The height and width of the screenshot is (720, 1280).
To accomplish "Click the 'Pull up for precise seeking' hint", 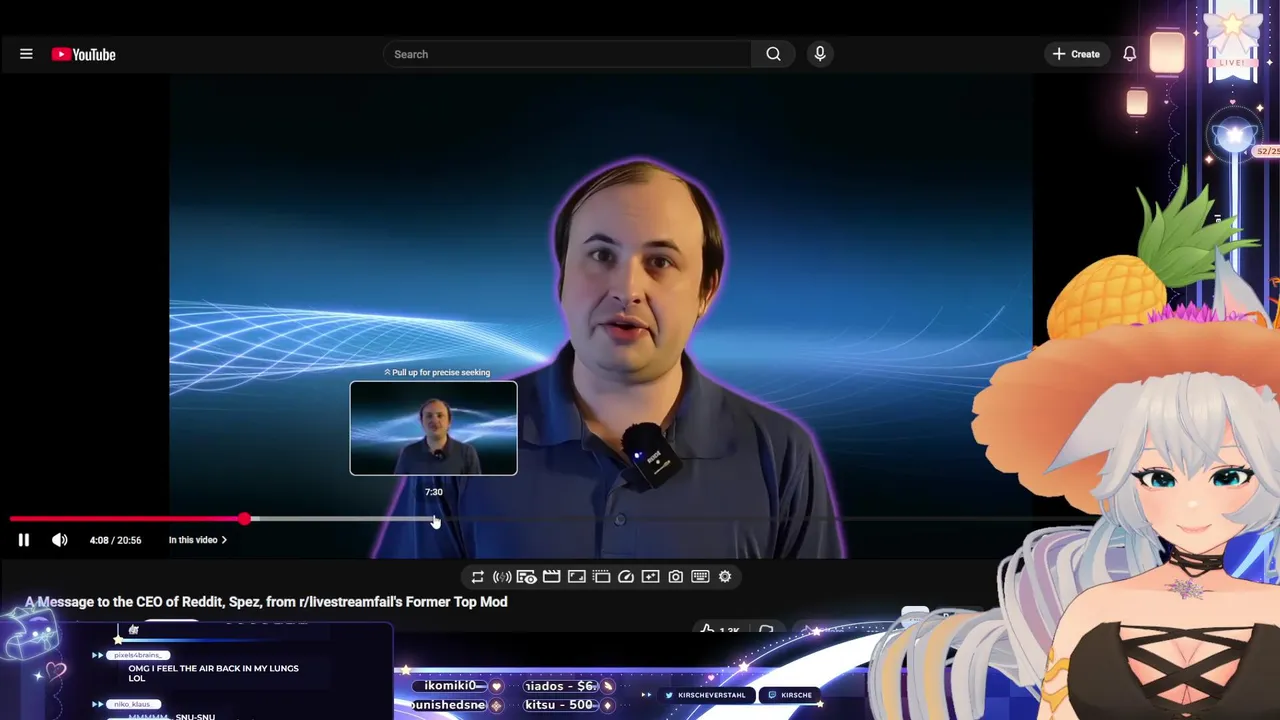I will 437,372.
